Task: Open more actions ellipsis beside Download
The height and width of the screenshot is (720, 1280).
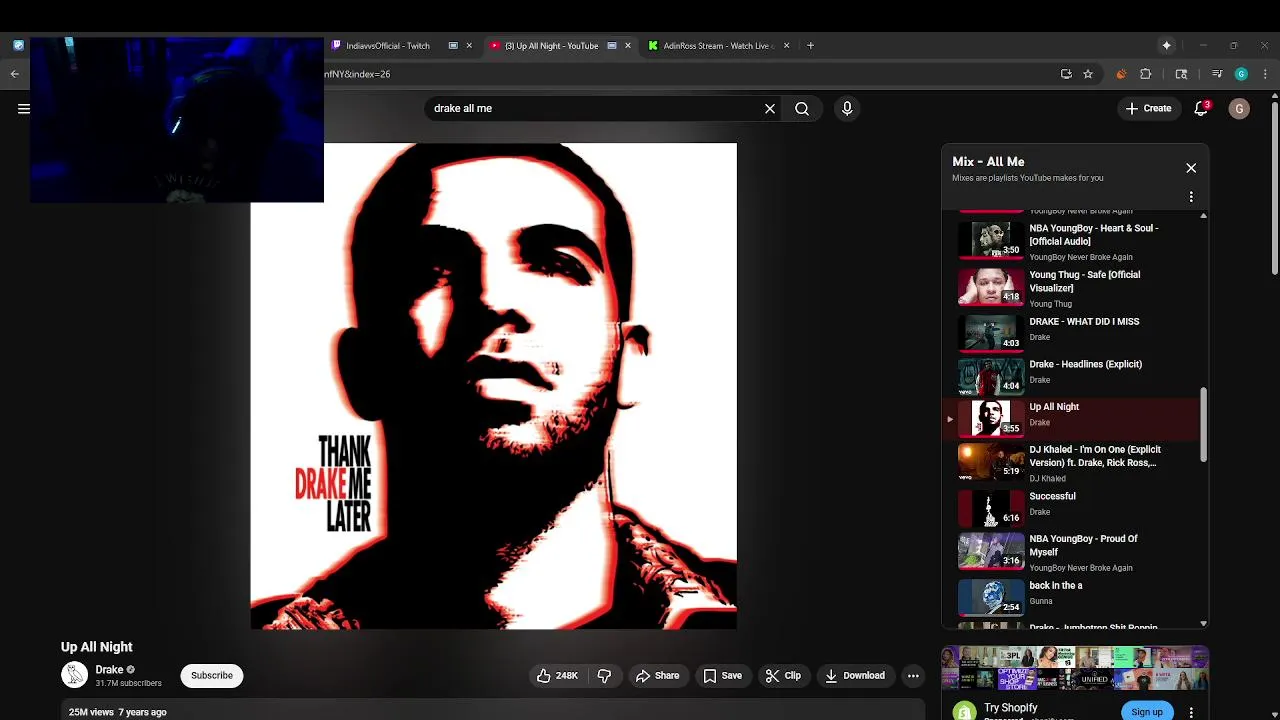Action: click(x=913, y=676)
